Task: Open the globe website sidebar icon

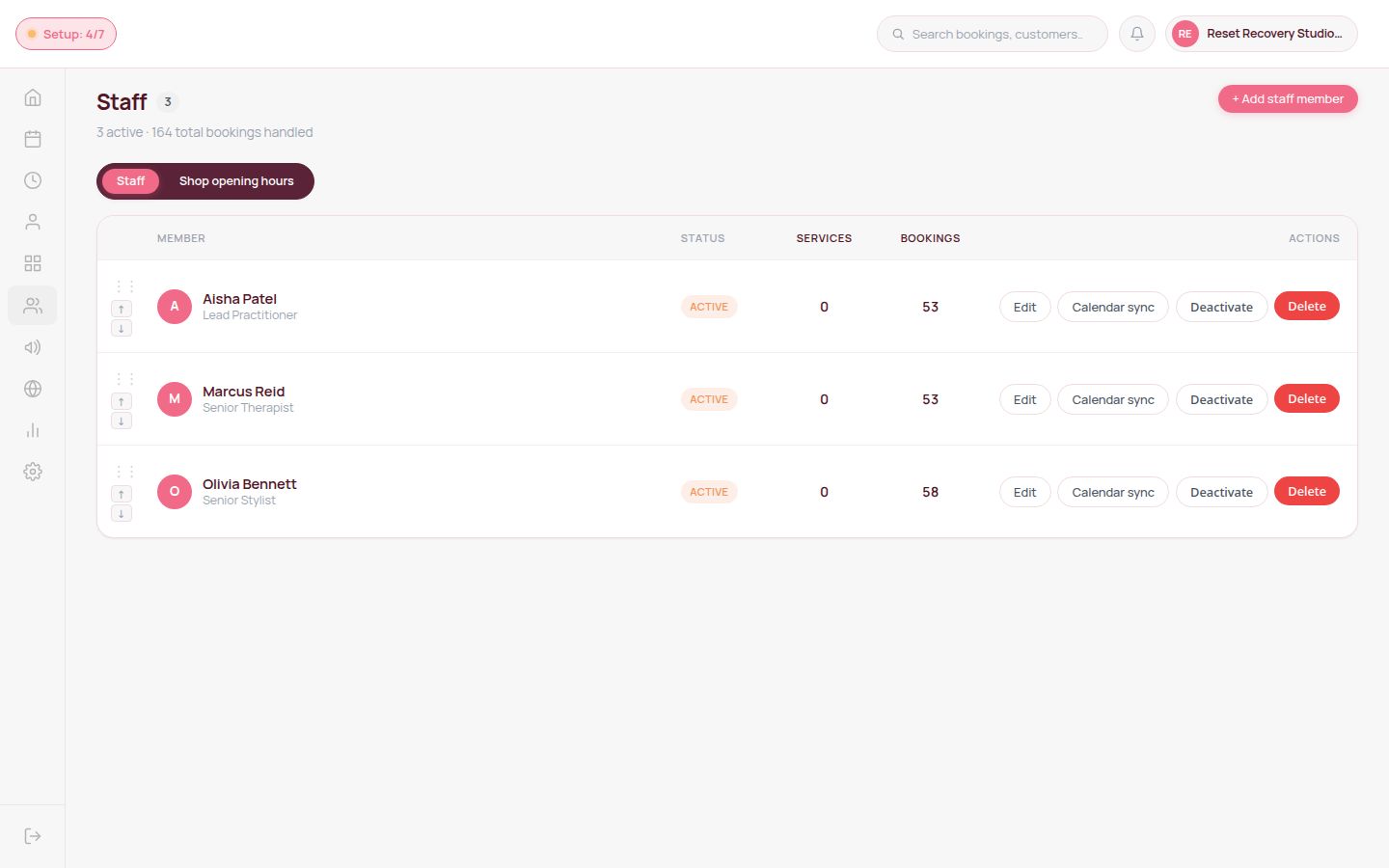Action: click(33, 389)
